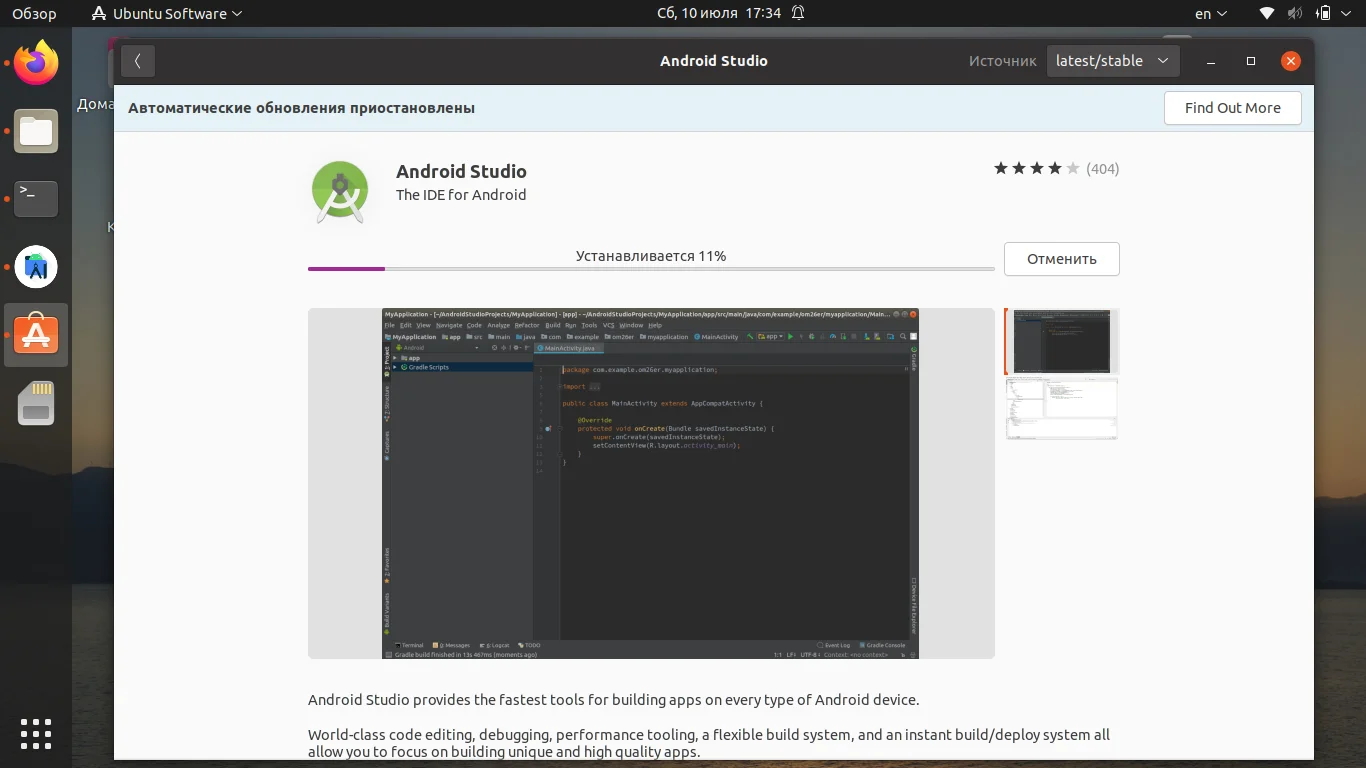This screenshot has width=1366, height=768.
Task: Open the Обзор activities overview
Action: point(34,14)
